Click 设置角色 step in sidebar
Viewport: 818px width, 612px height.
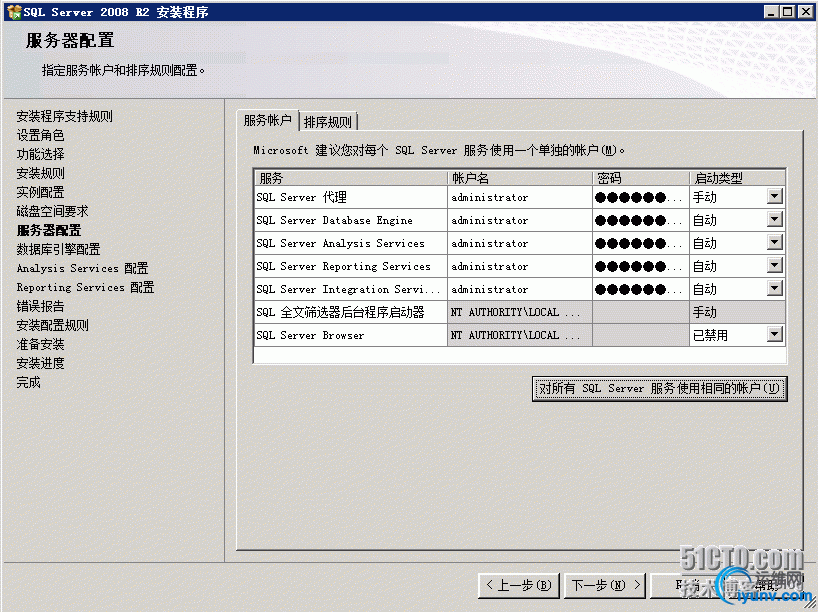click(x=40, y=135)
